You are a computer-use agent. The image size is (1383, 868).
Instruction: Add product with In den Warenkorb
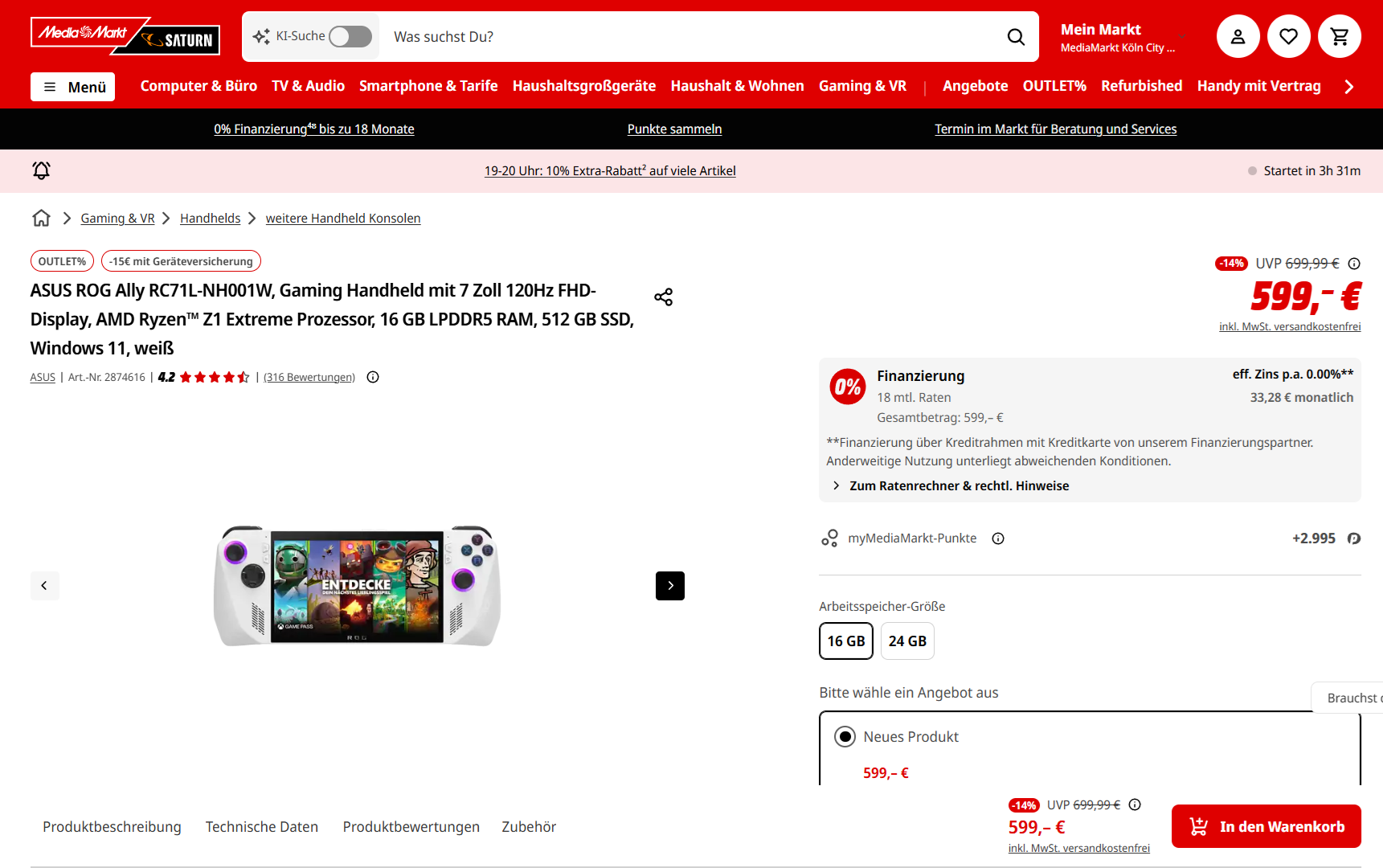(x=1266, y=826)
